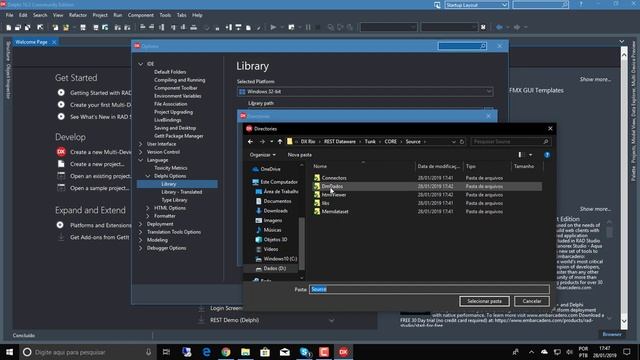Select the libs folder
The image size is (640, 360).
(x=325, y=203)
